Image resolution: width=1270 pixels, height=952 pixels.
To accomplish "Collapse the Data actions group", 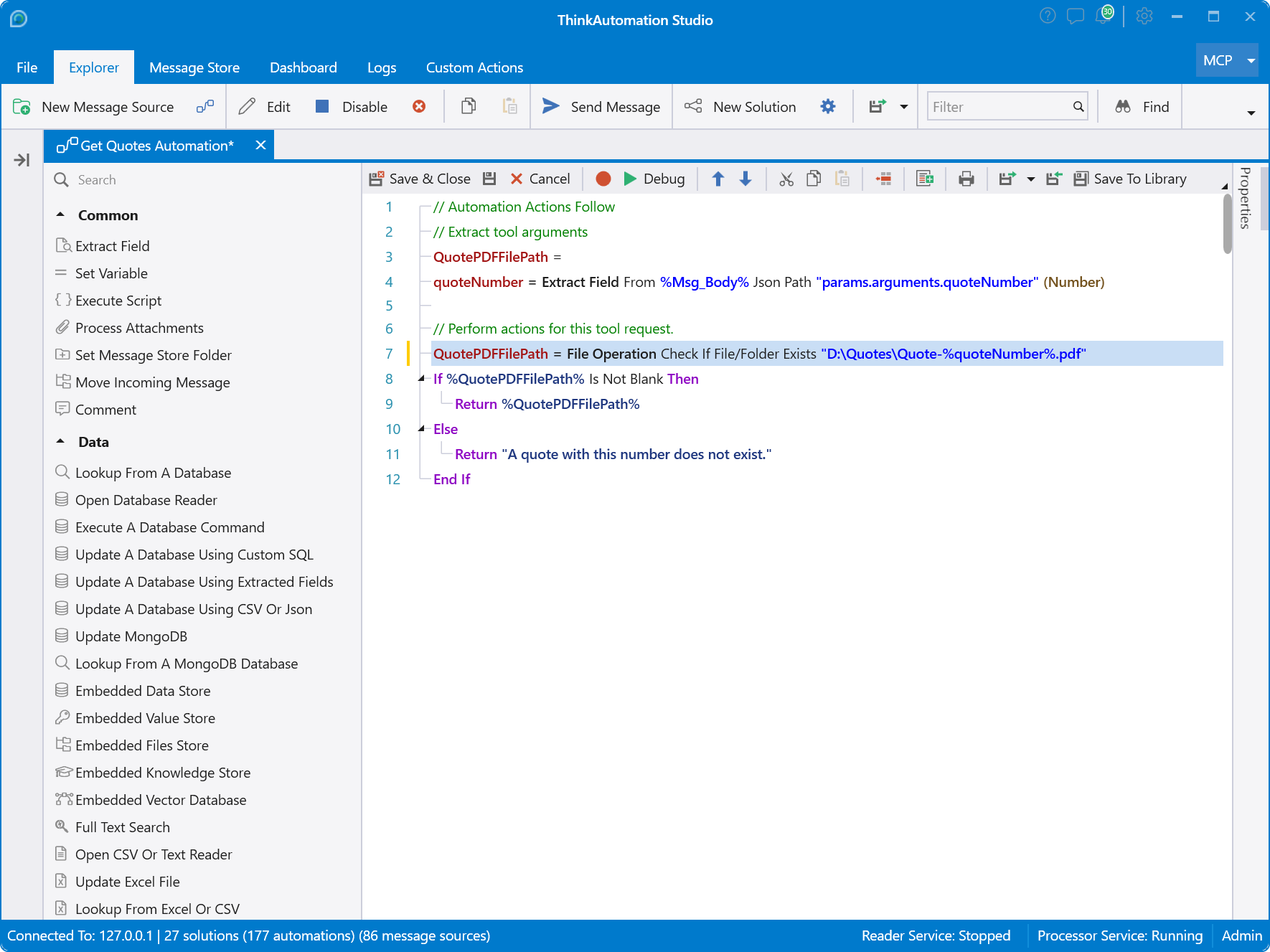I will [x=60, y=441].
